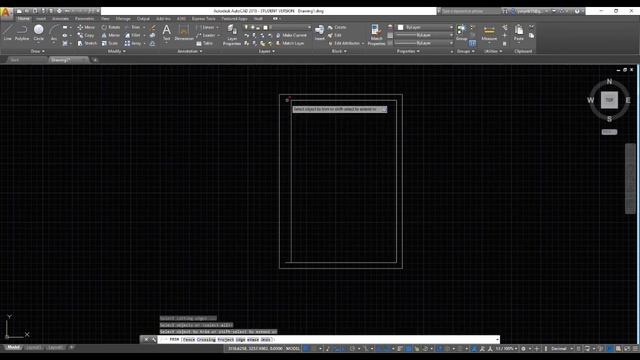
Task: Open the Output ribbon tab
Action: (x=143, y=19)
